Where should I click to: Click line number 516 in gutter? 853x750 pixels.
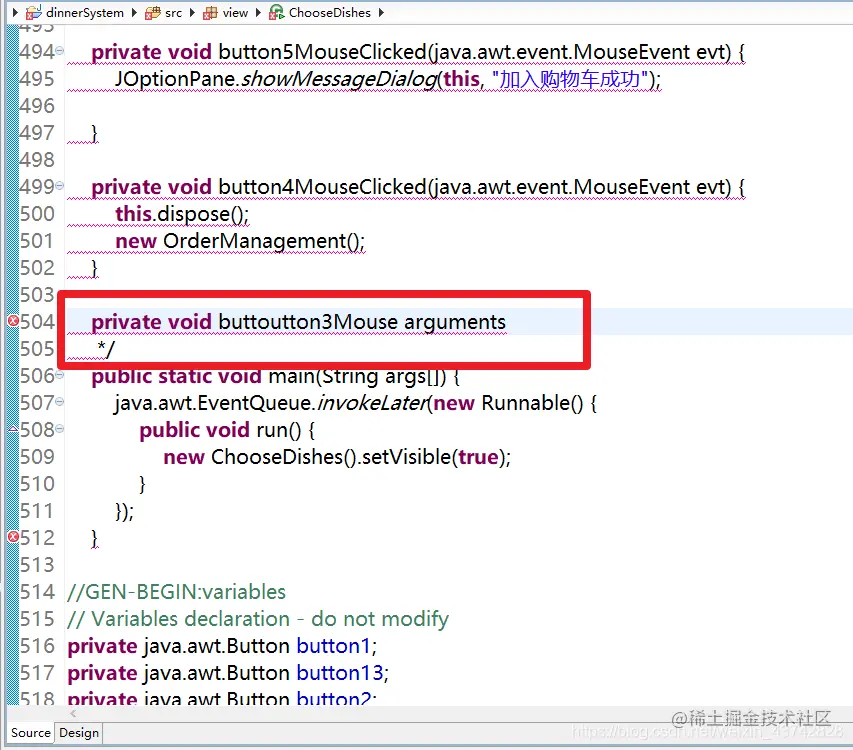(x=37, y=646)
